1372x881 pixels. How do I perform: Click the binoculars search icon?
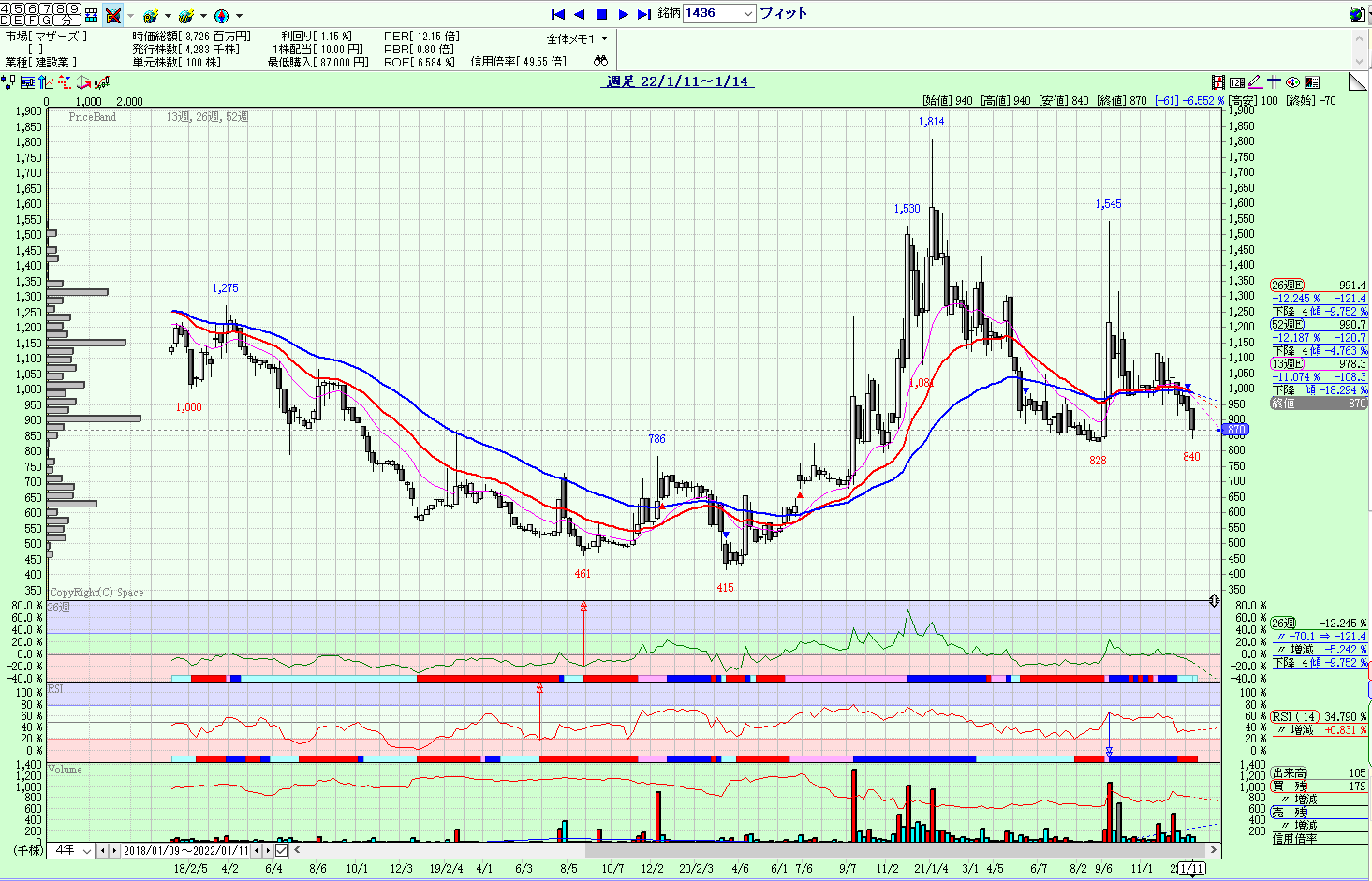tap(600, 61)
